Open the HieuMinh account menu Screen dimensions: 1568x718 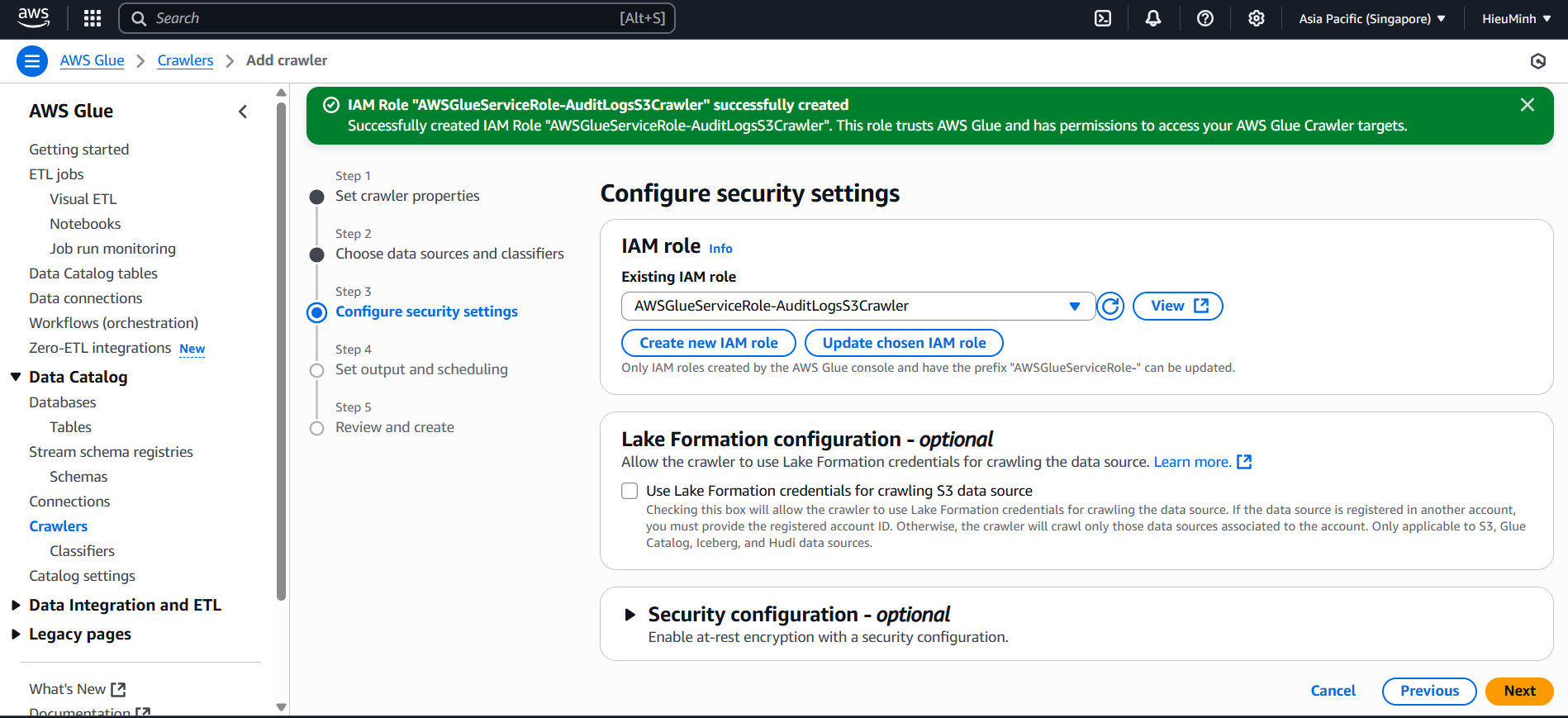[x=1517, y=18]
